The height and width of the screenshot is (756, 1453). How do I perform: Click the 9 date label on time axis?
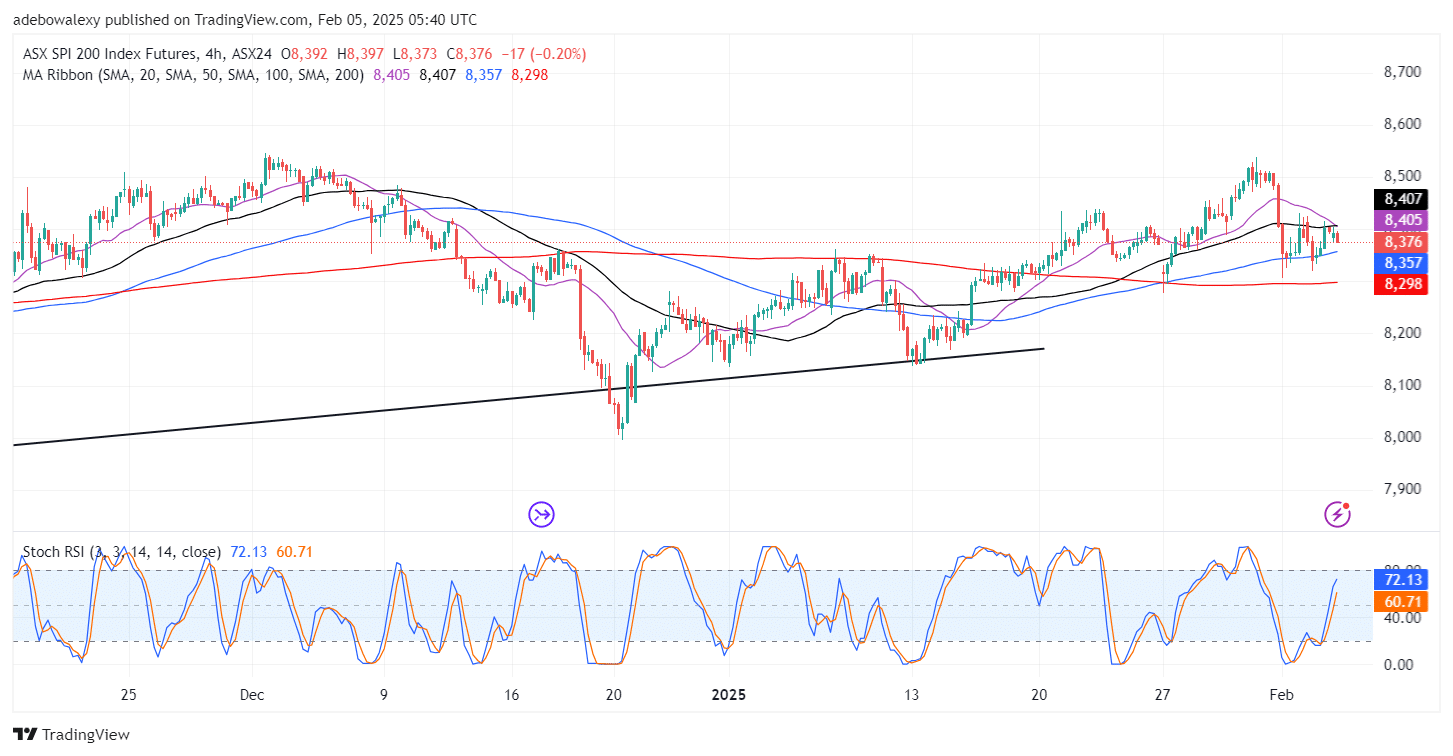385,695
